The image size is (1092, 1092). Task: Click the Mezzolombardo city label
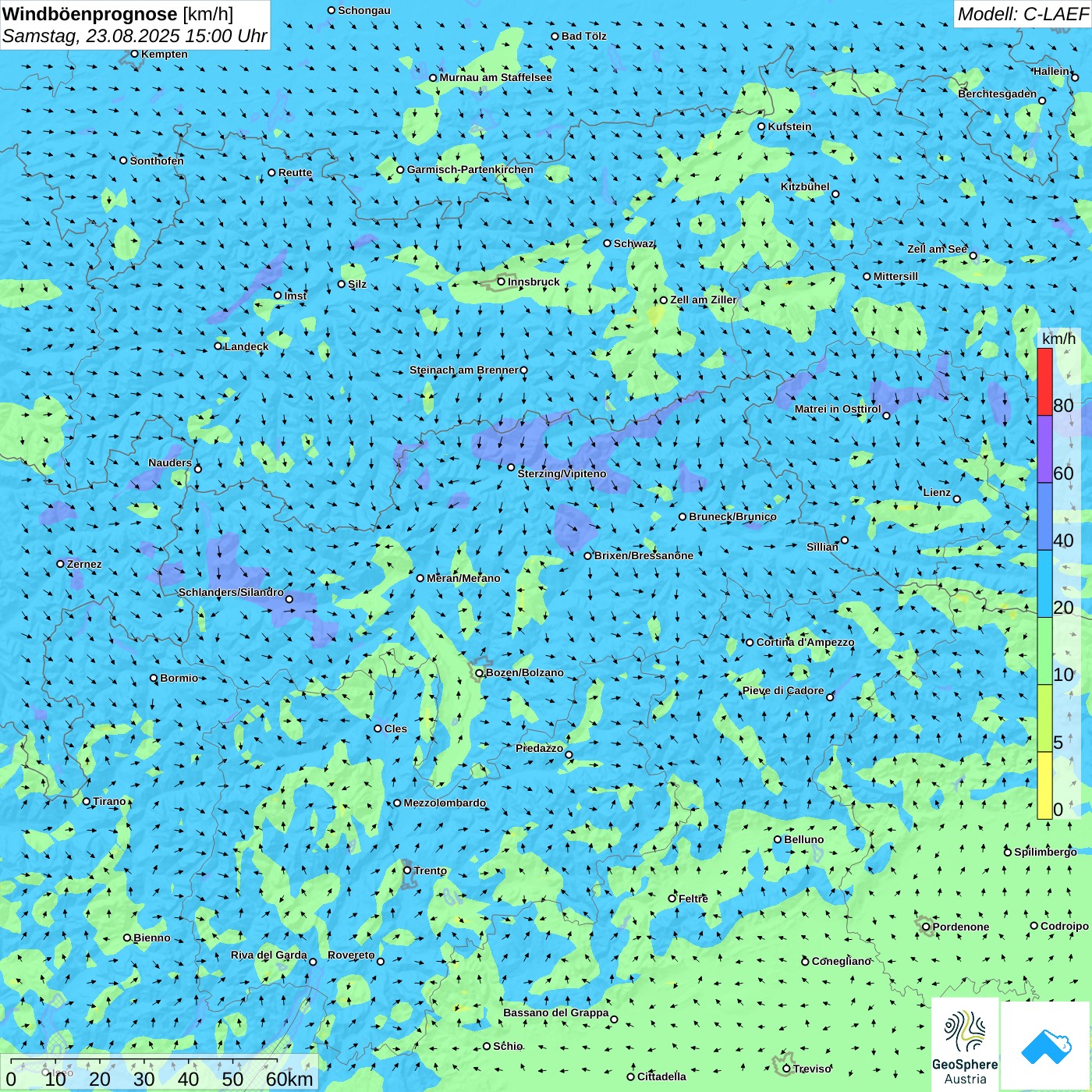click(445, 803)
